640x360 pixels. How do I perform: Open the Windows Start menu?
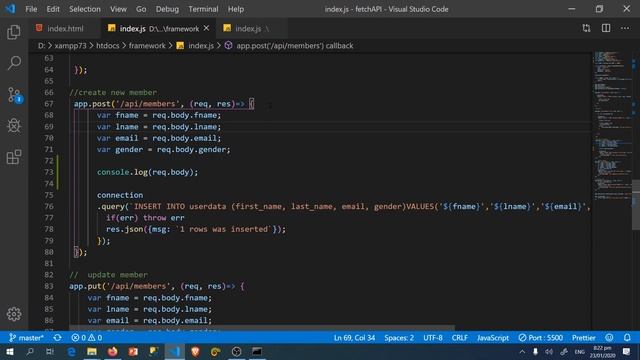point(10,351)
